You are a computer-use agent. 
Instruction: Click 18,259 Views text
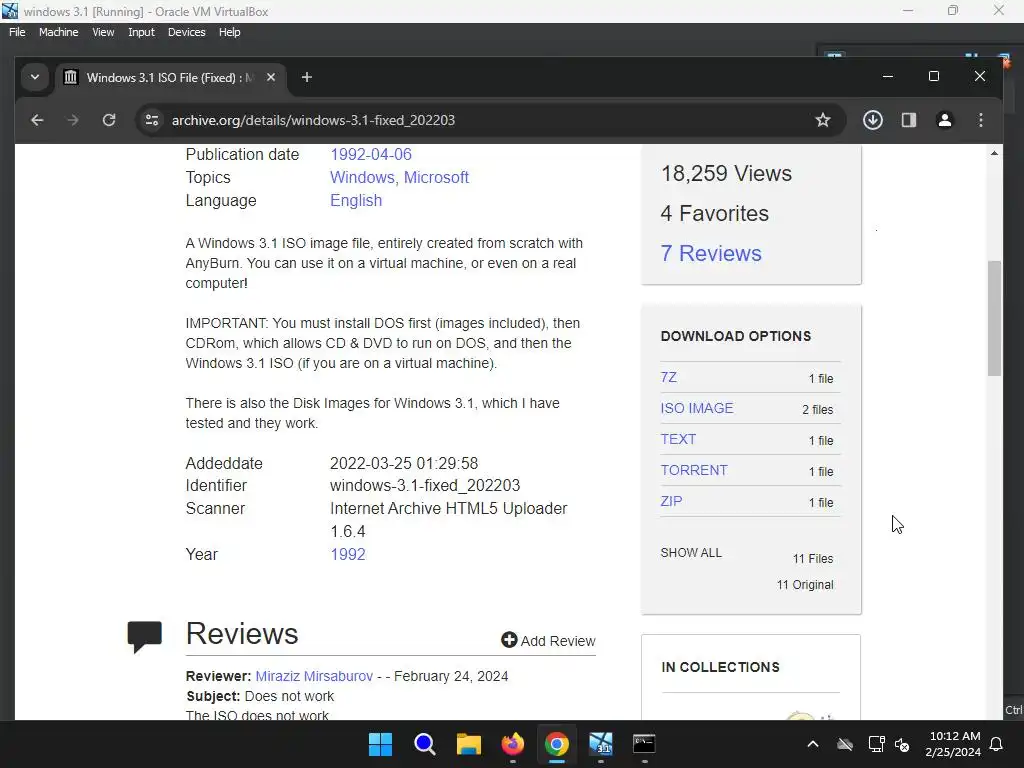tap(726, 174)
